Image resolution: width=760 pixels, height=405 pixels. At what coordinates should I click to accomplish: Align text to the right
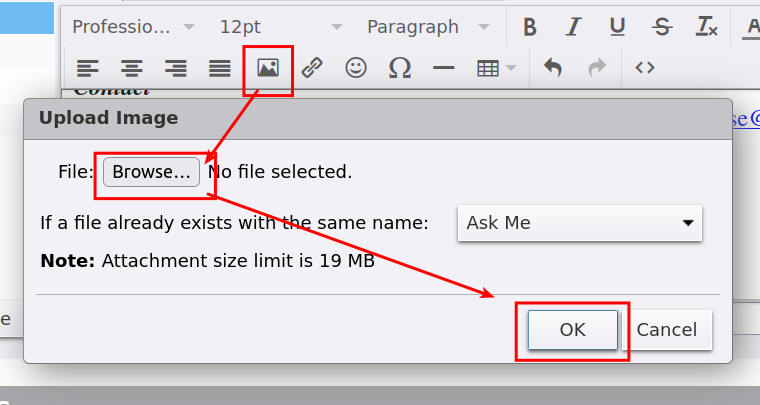[176, 68]
